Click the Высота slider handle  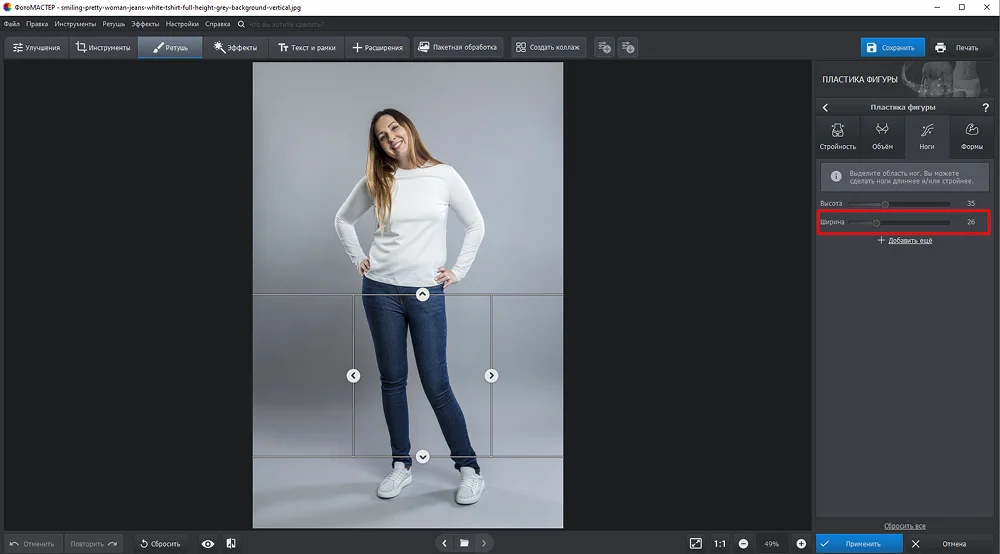point(885,204)
